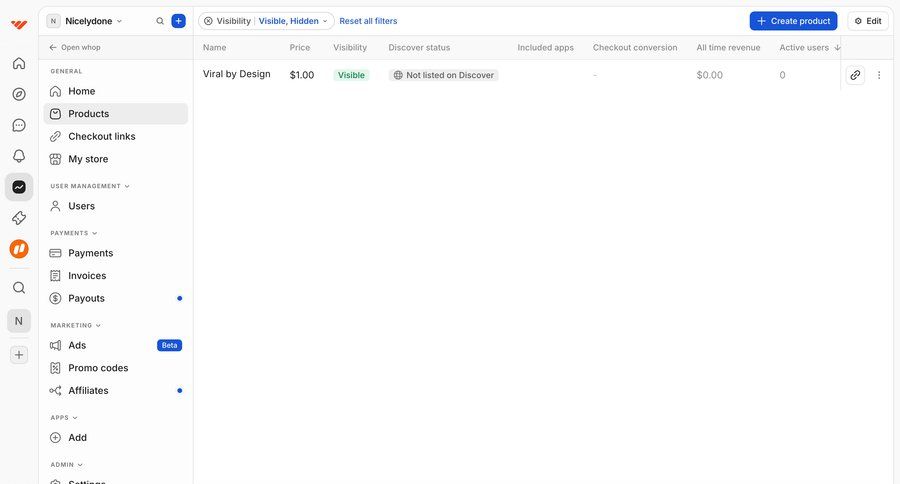Click the Edit button
900x484 pixels.
click(x=867, y=21)
